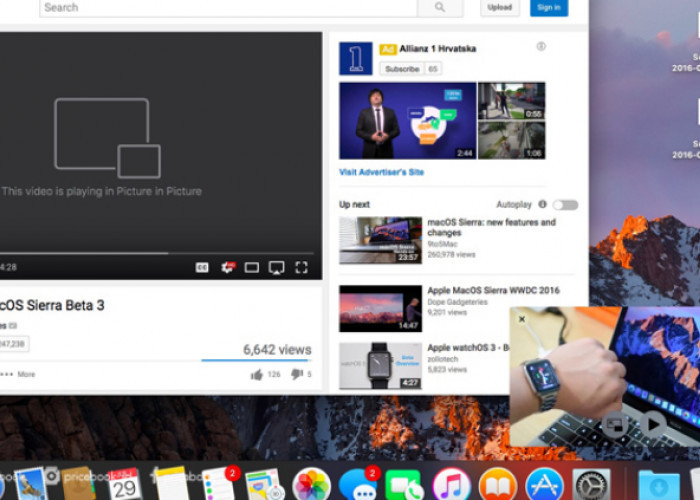Click the AirPlay icon in the player
This screenshot has height=500, width=700.
tap(276, 267)
